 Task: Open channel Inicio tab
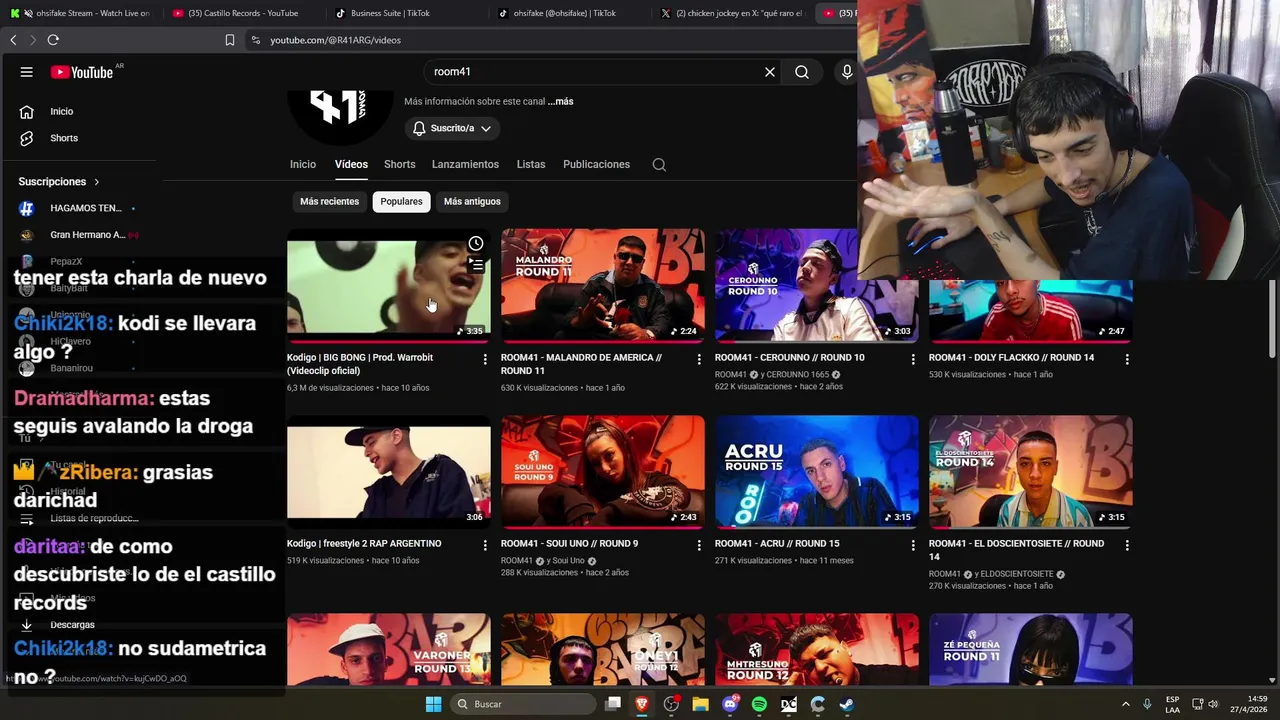303,164
